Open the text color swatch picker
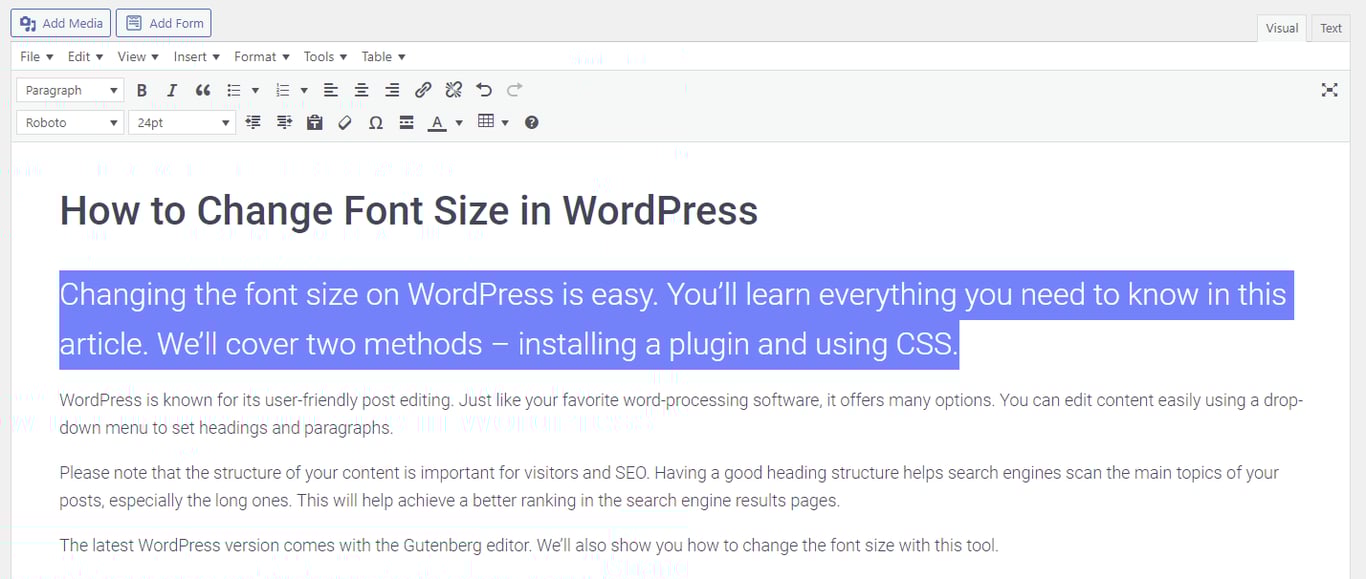This screenshot has height=579, width=1366. 458,122
